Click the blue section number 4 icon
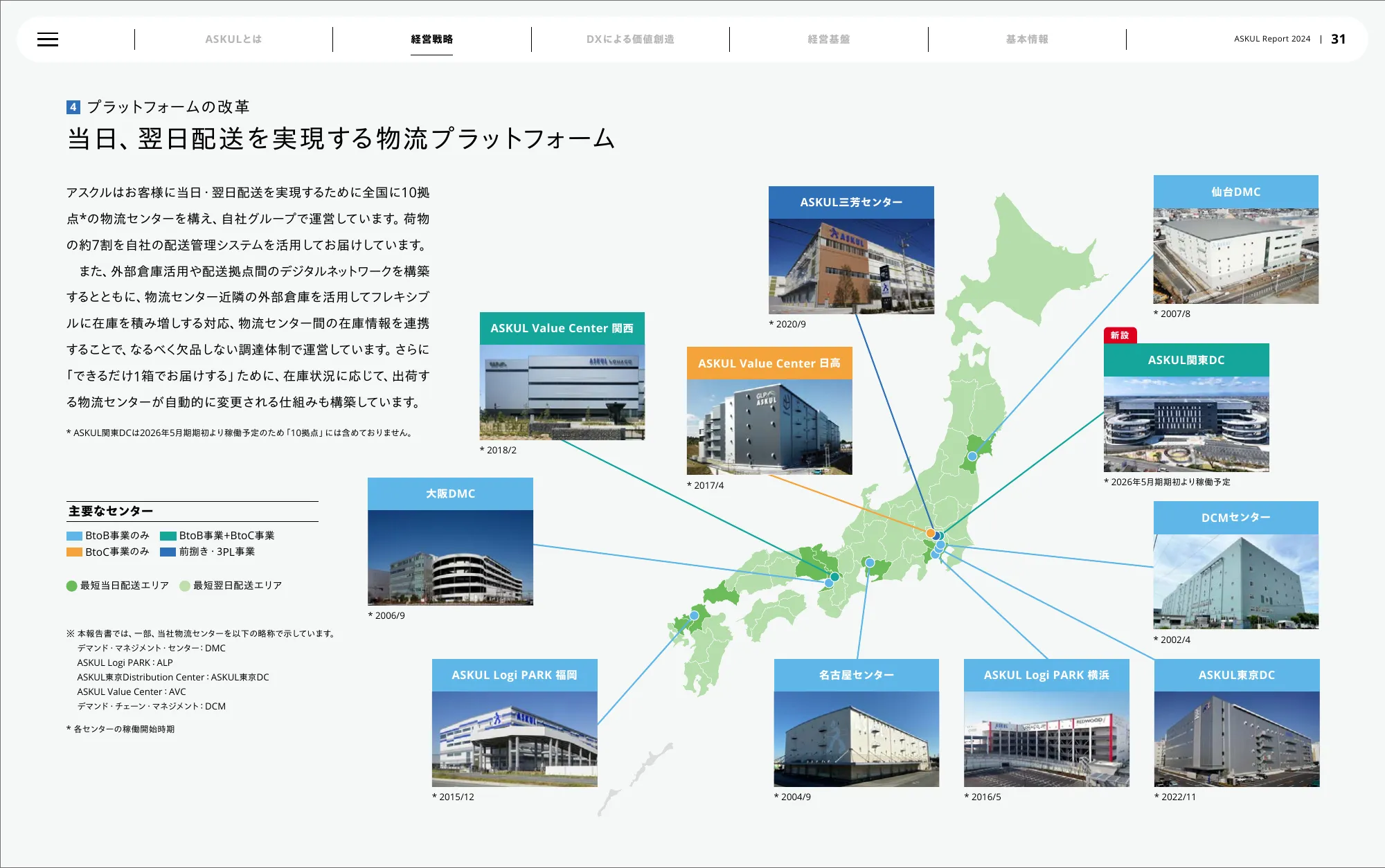1385x868 pixels. pos(73,107)
